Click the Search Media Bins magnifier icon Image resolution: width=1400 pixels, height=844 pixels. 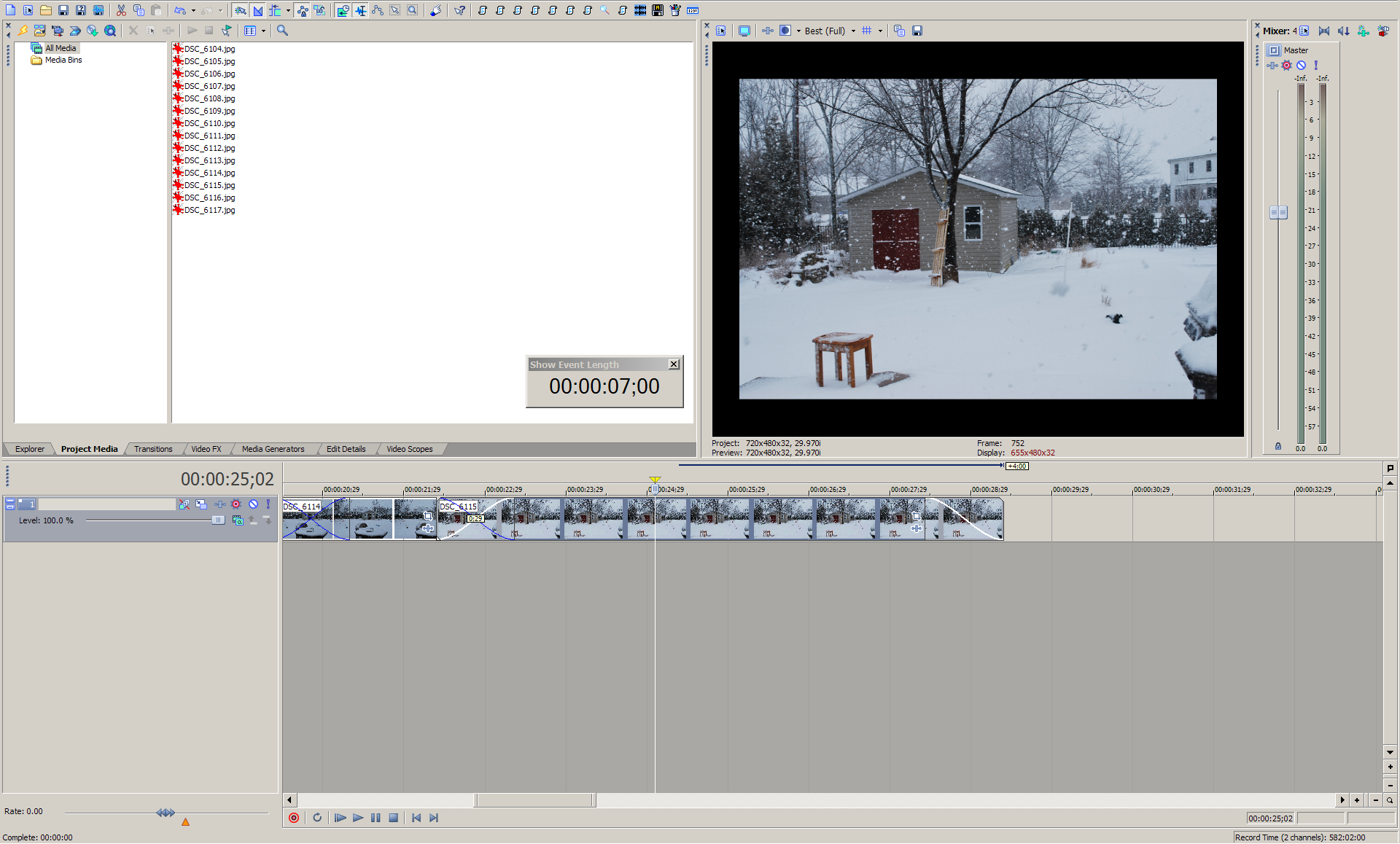(x=282, y=31)
